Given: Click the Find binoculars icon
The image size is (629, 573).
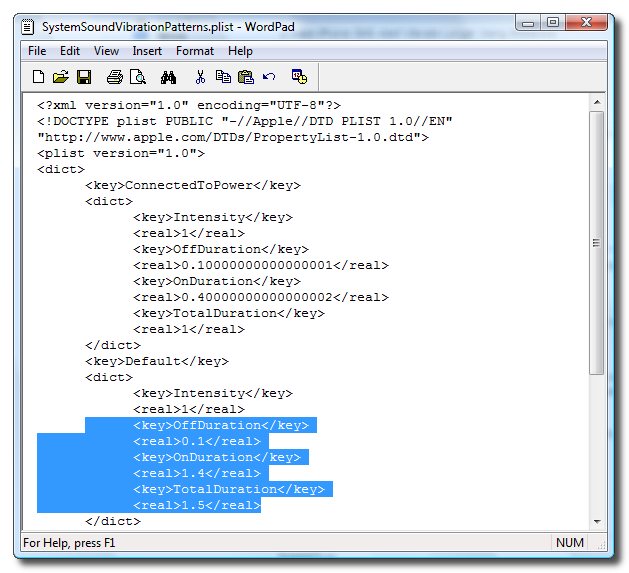Looking at the screenshot, I should (x=168, y=76).
